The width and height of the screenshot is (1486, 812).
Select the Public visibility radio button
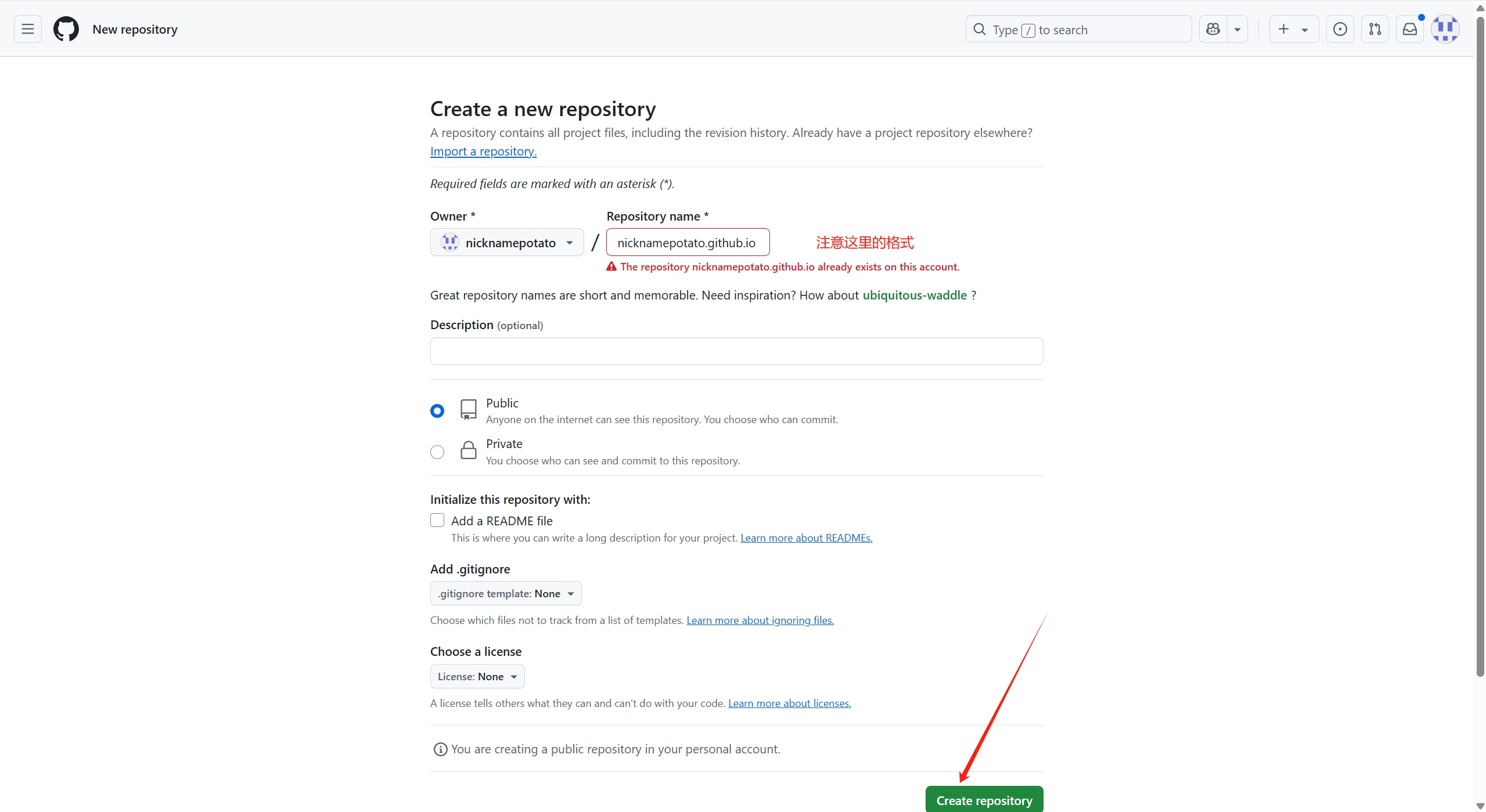coord(437,411)
